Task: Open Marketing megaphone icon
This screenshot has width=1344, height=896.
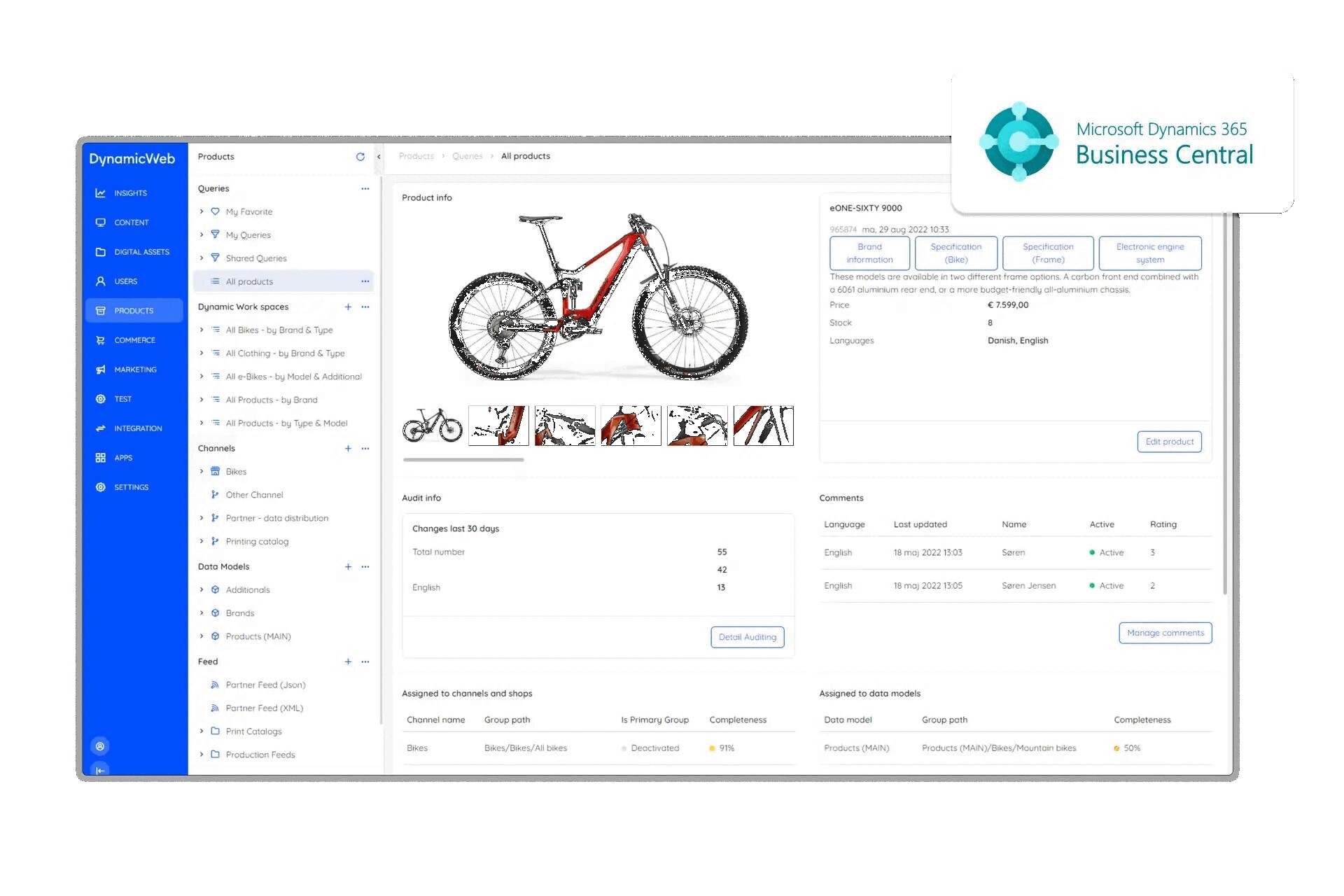Action: coord(101,370)
